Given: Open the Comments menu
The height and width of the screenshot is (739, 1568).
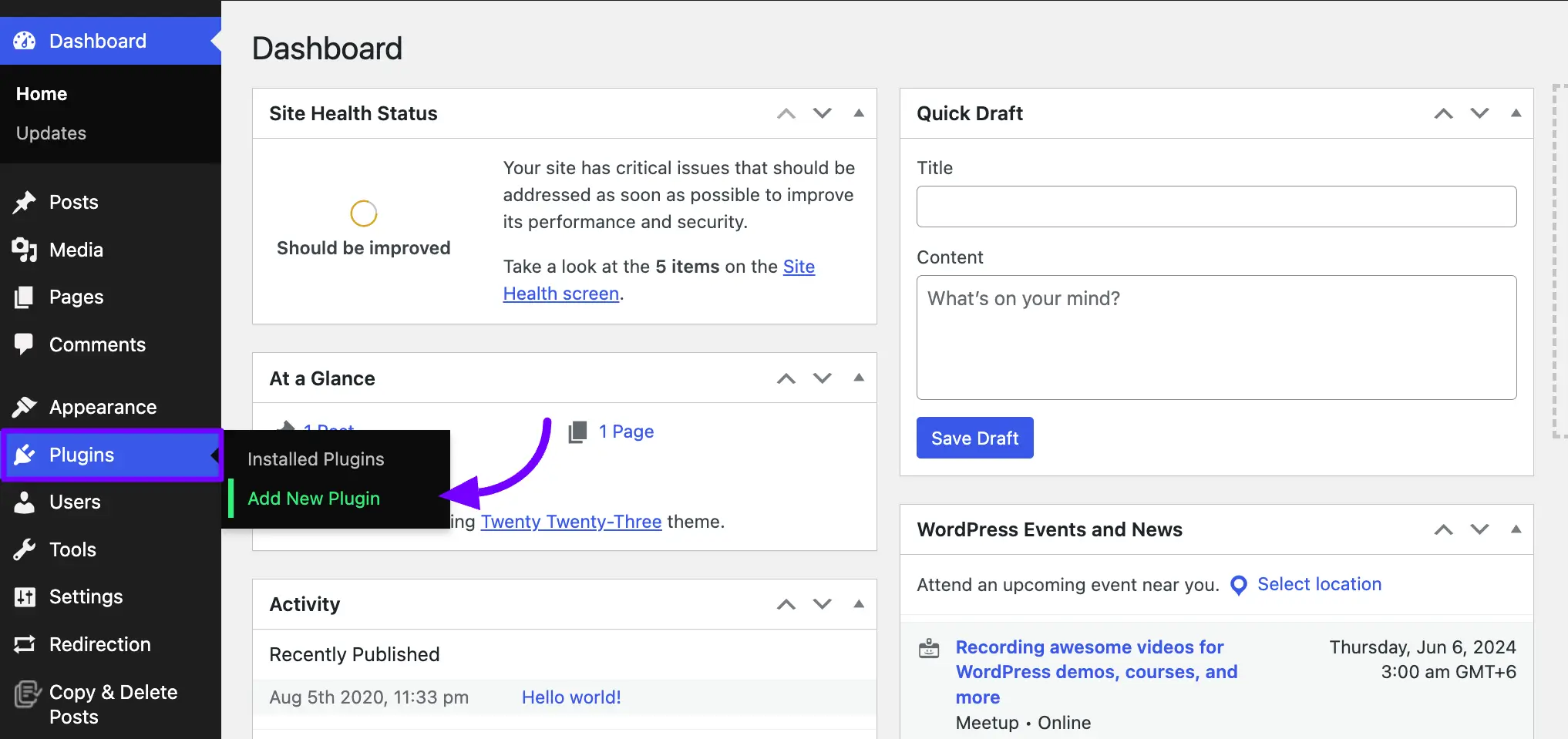Looking at the screenshot, I should (110, 344).
